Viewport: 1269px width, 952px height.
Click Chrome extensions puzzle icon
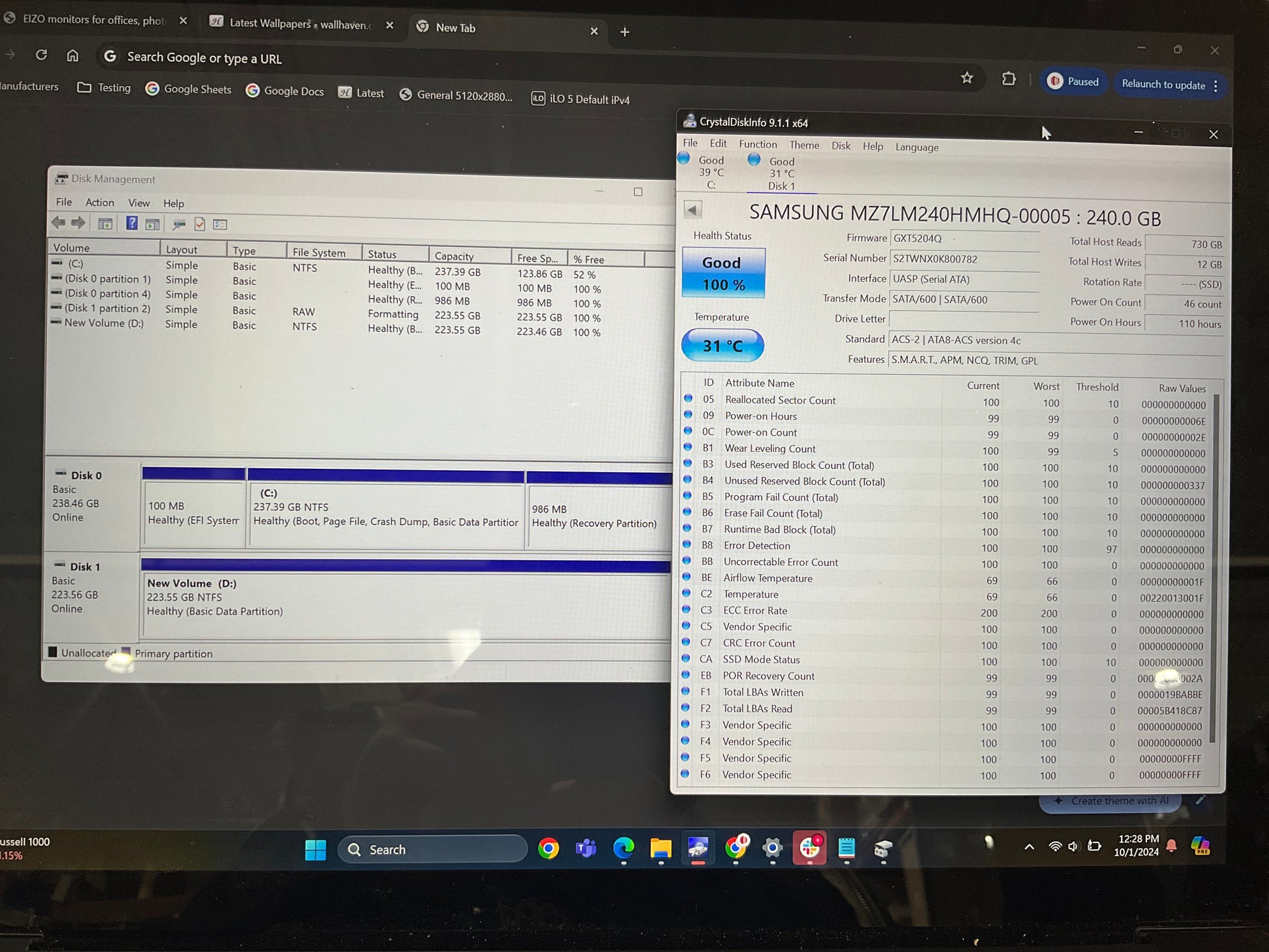(1008, 80)
